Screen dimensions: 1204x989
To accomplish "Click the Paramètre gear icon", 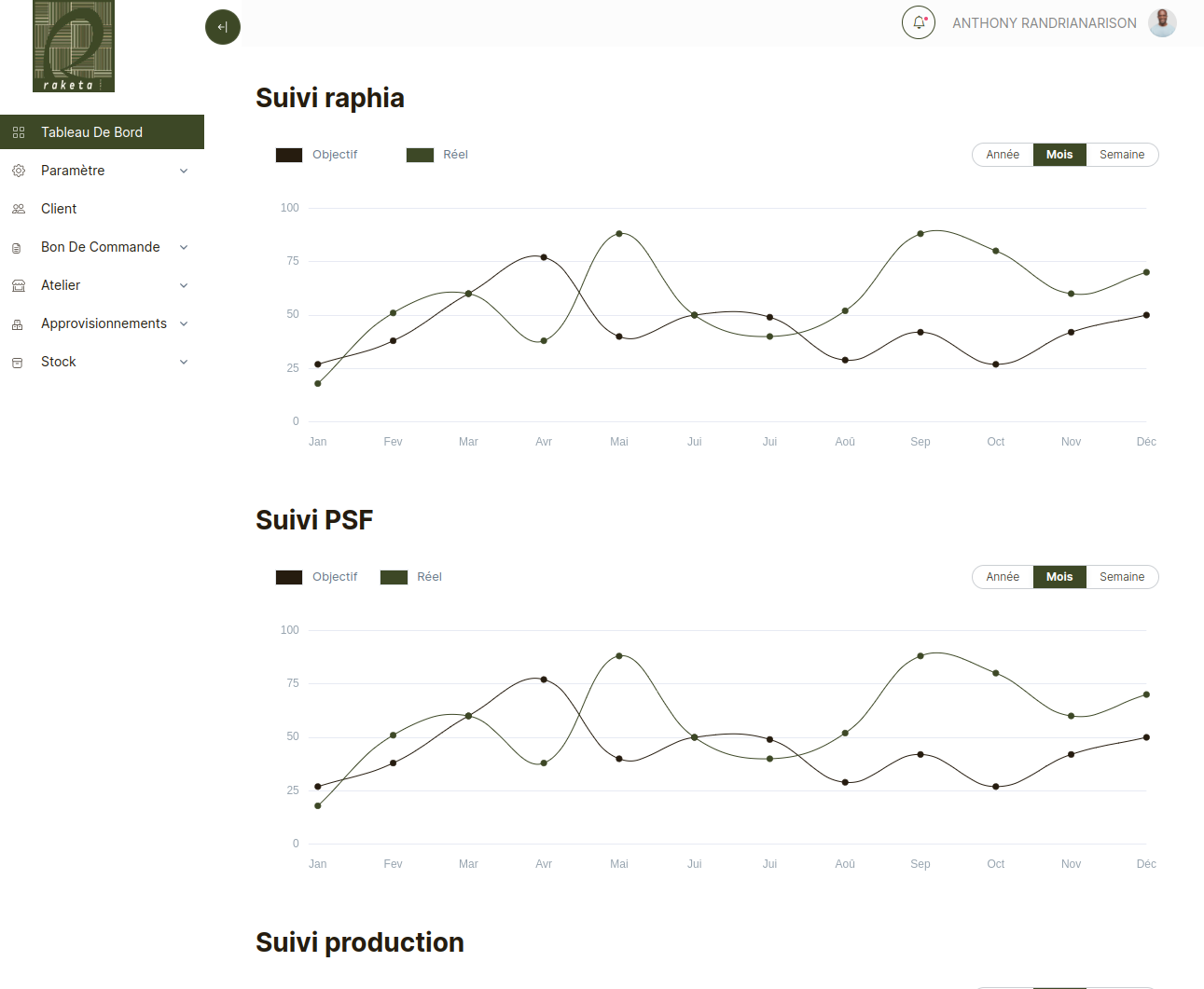I will (19, 171).
